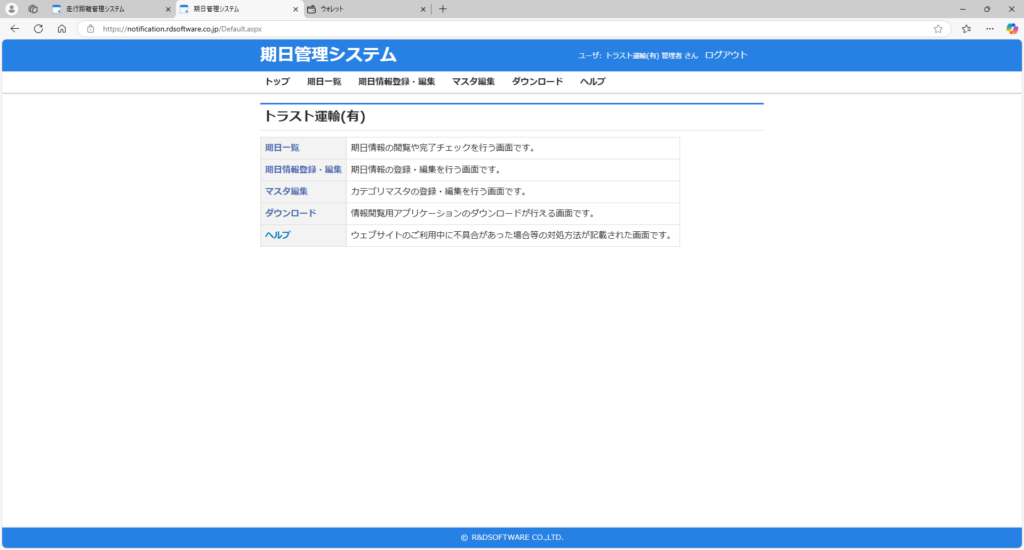
Task: Go to the browser home page icon
Action: [x=62, y=29]
